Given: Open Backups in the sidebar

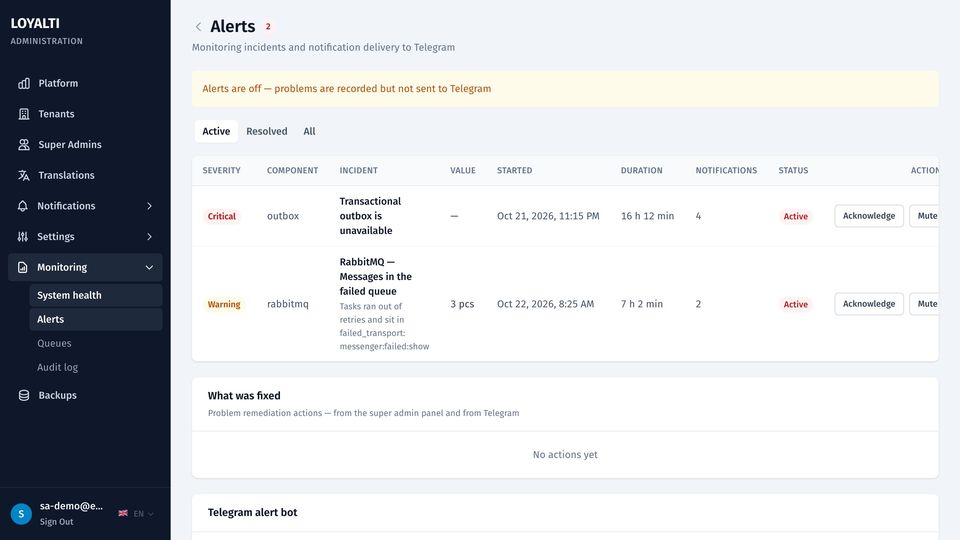Looking at the screenshot, I should (85, 396).
